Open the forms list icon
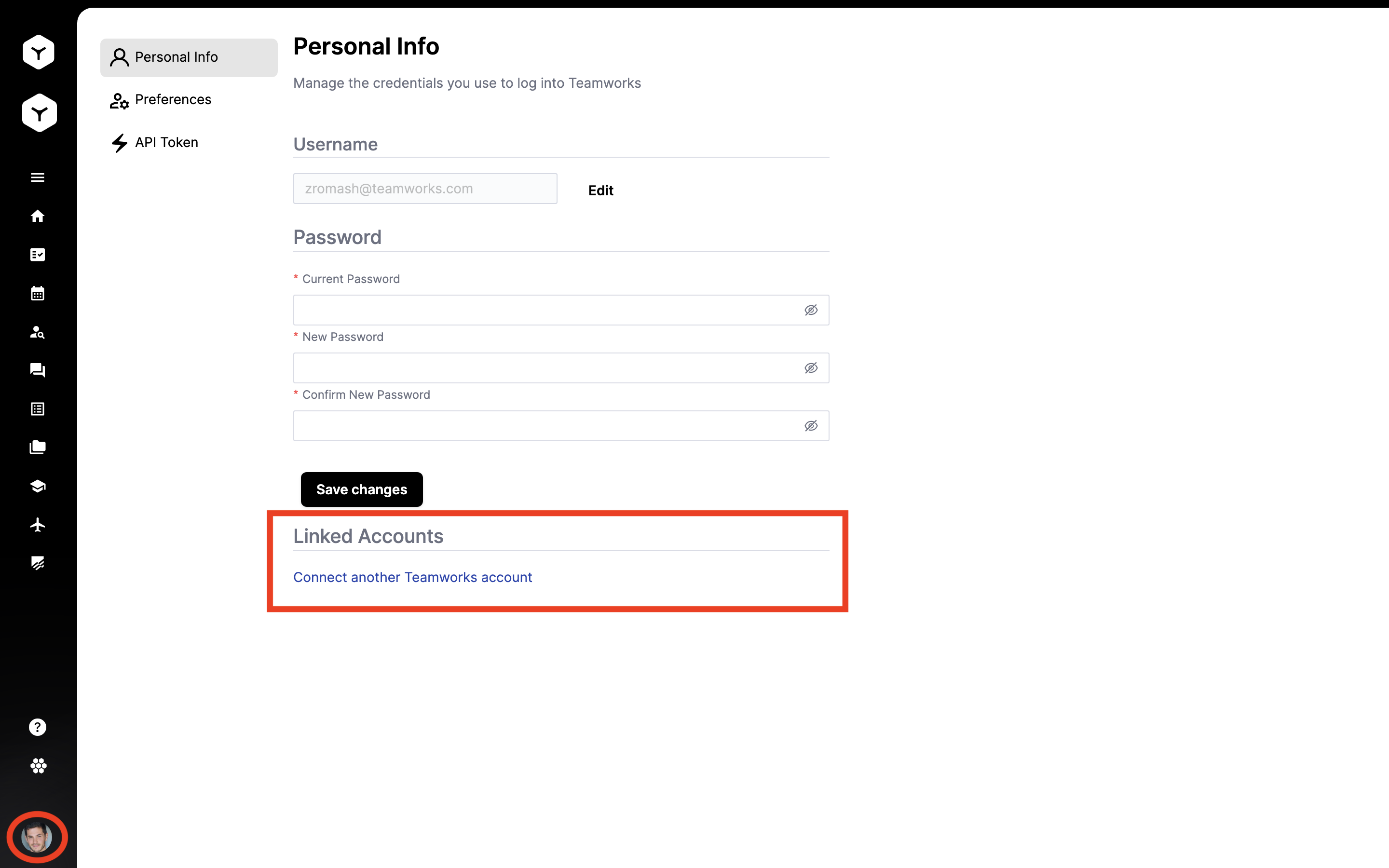1389x868 pixels. (37, 409)
